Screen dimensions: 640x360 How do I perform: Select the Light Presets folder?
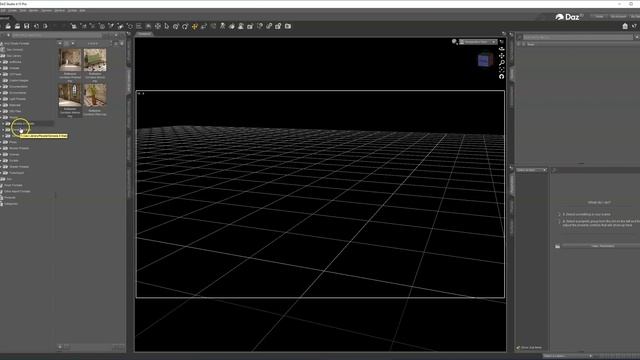point(18,99)
